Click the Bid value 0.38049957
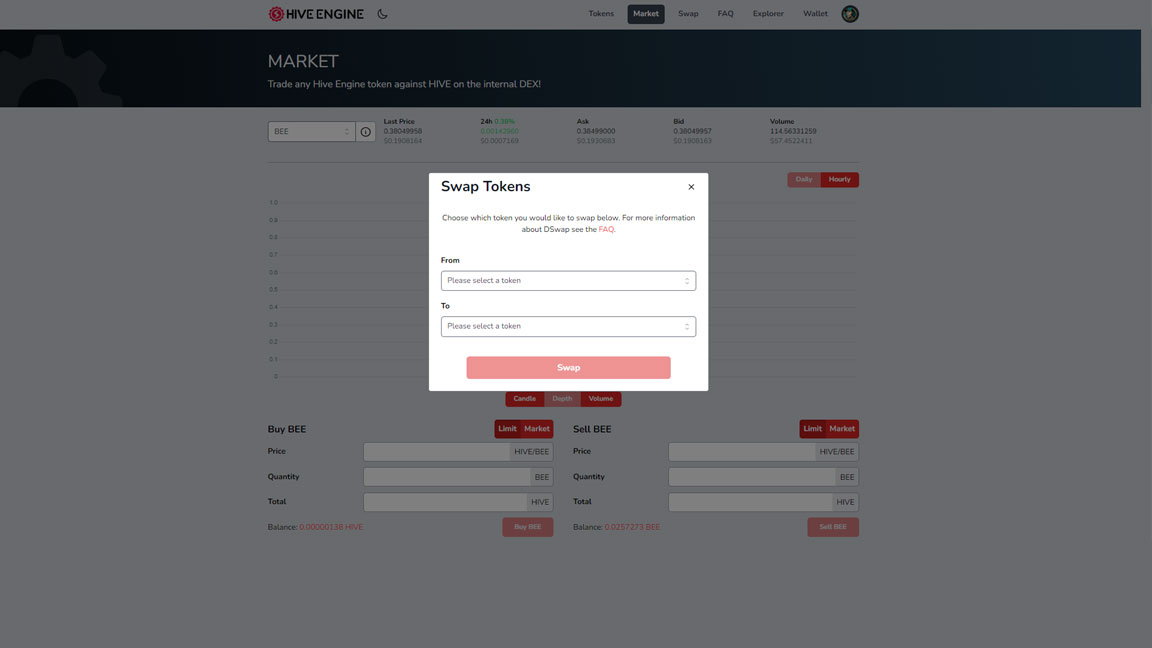Screen dimensions: 1152x648 pyautogui.click(x=692, y=132)
